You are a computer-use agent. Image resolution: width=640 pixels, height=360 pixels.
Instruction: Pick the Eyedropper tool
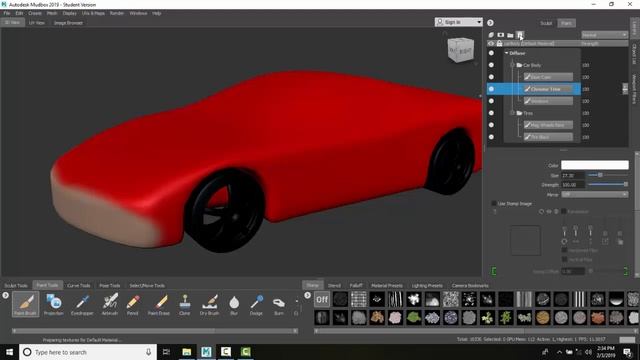pos(82,304)
